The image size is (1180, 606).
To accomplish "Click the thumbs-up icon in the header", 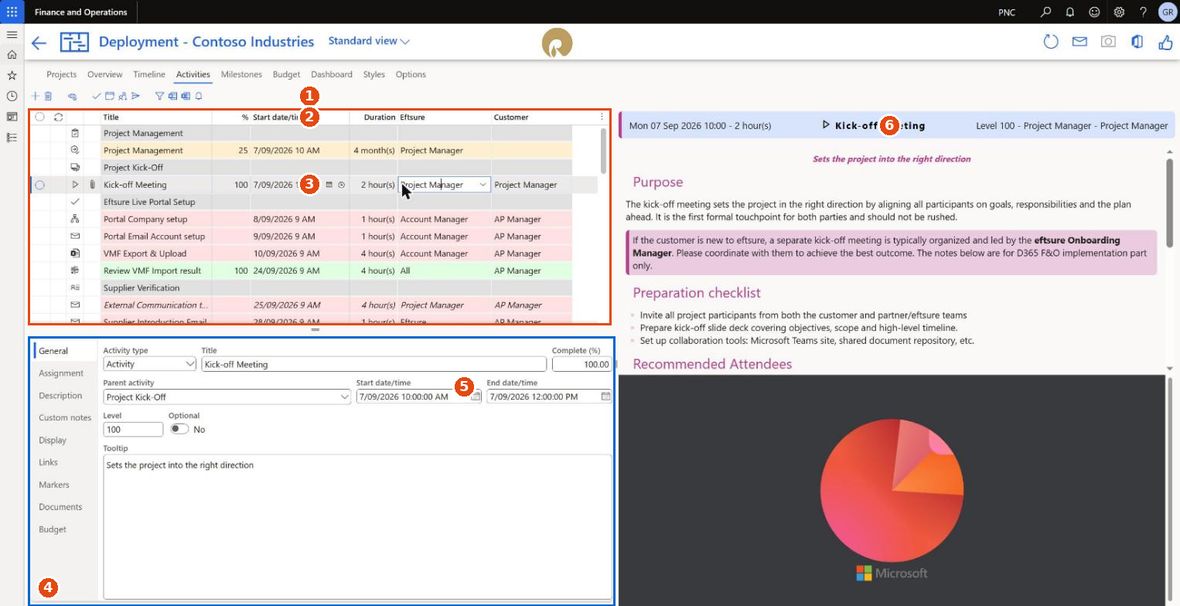I will (1166, 42).
